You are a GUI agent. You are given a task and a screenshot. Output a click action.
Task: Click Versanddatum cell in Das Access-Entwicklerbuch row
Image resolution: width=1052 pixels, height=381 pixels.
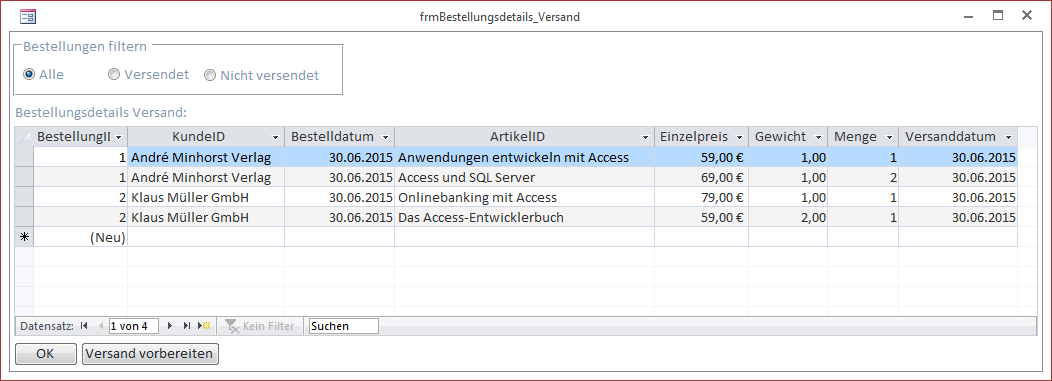click(x=958, y=218)
